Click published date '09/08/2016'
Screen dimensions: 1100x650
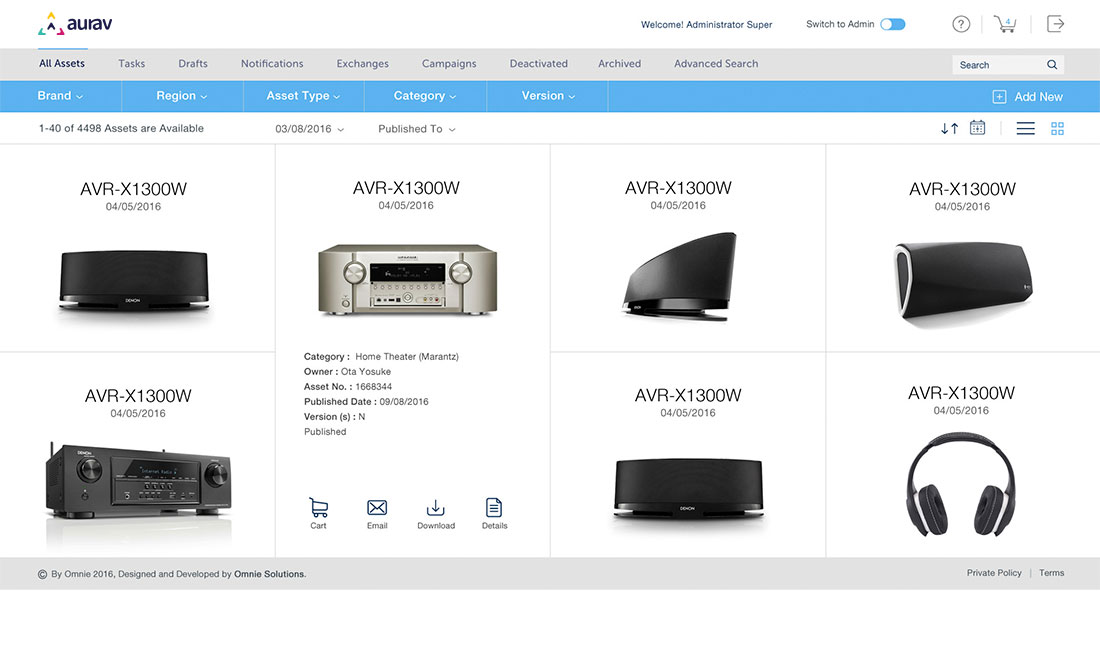(403, 402)
